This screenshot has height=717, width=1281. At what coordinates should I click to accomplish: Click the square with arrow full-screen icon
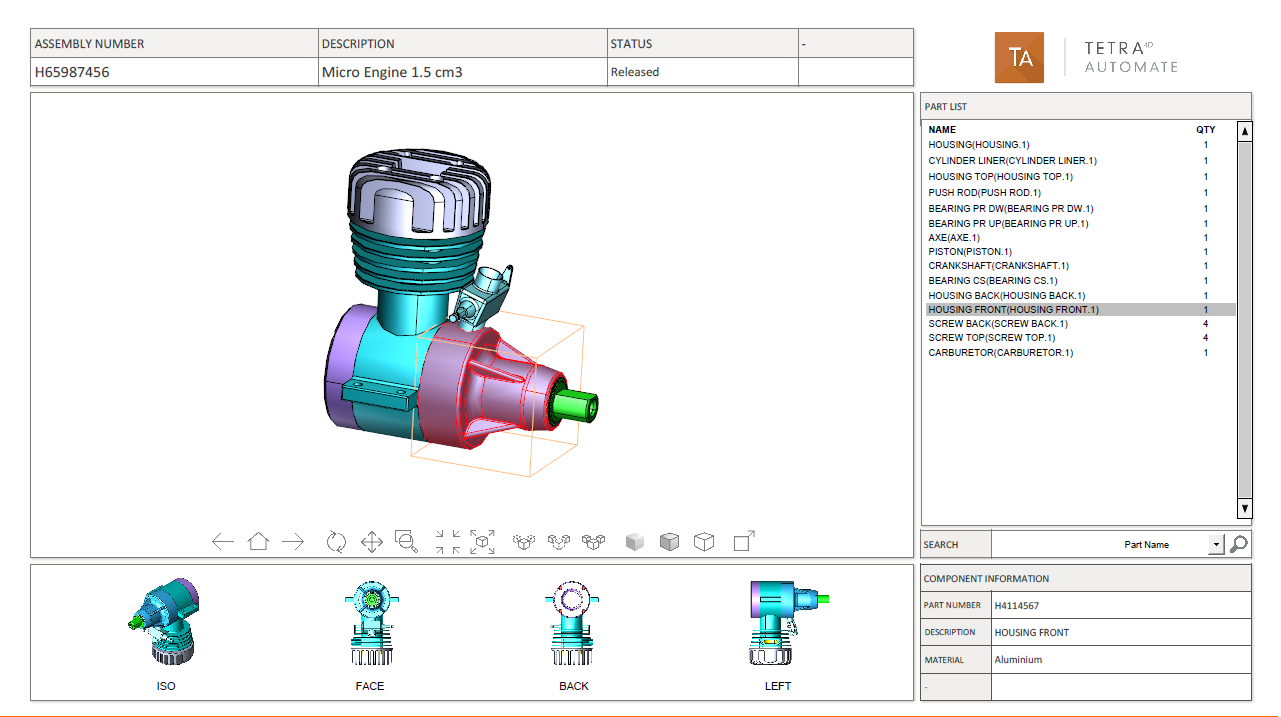[x=744, y=541]
